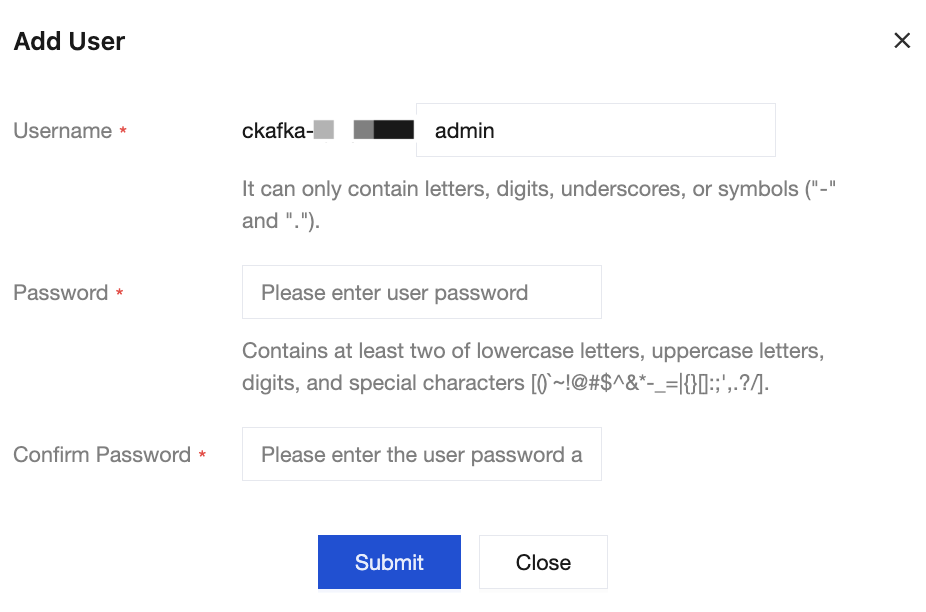Viewport: 926px width, 612px height.
Task: Click the Username field label
Action: pos(62,131)
